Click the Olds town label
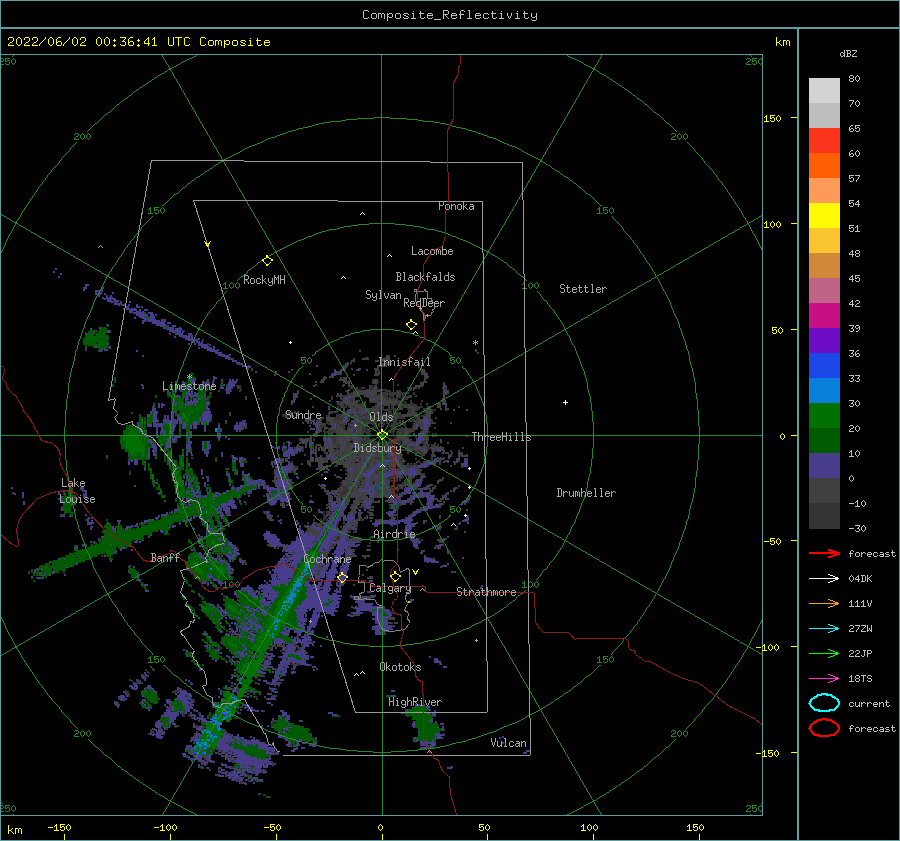The width and height of the screenshot is (900, 841). tap(381, 417)
